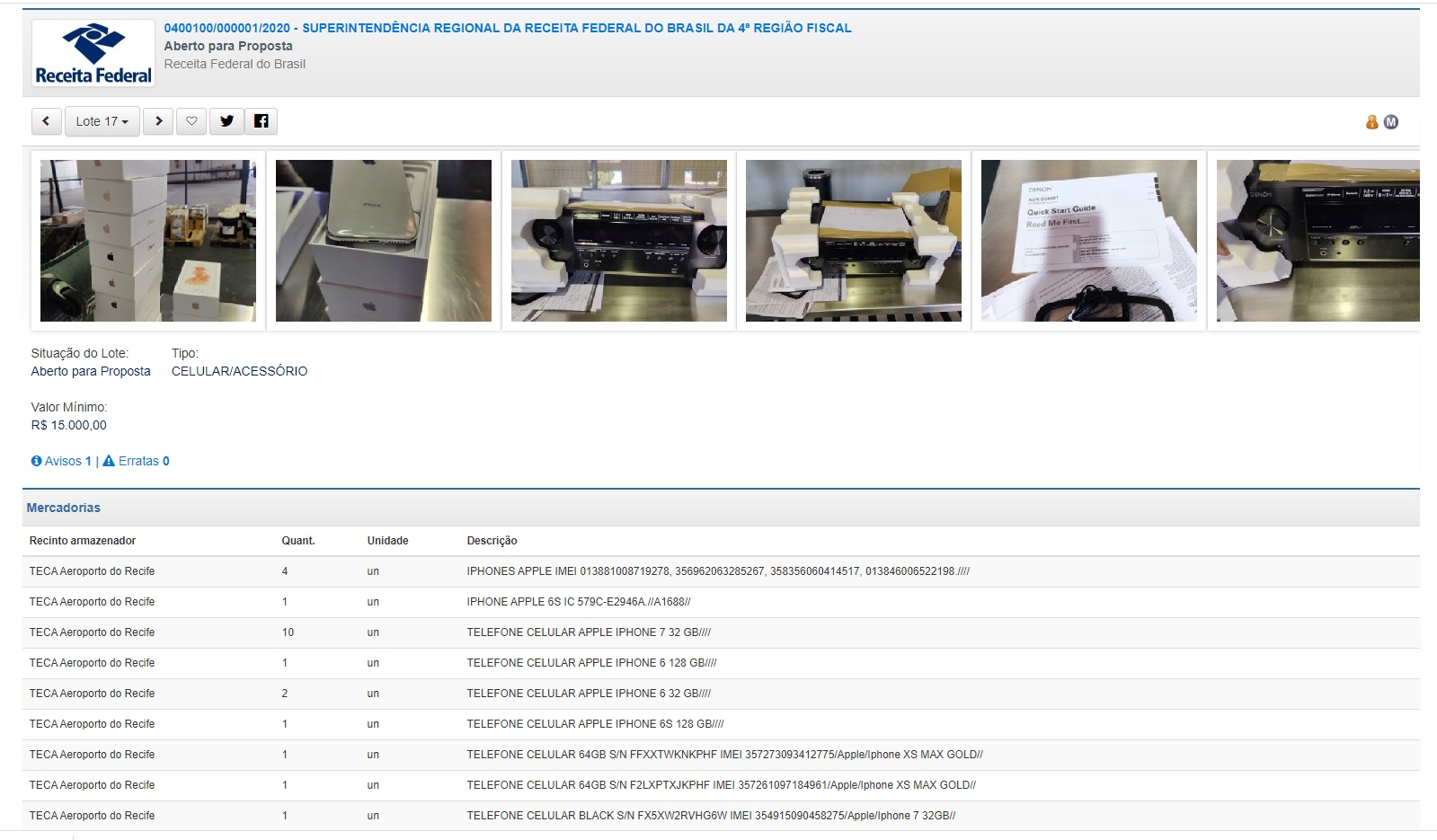Click the Erratas warning triangle icon
Viewport: 1437px width, 840px height.
point(109,461)
